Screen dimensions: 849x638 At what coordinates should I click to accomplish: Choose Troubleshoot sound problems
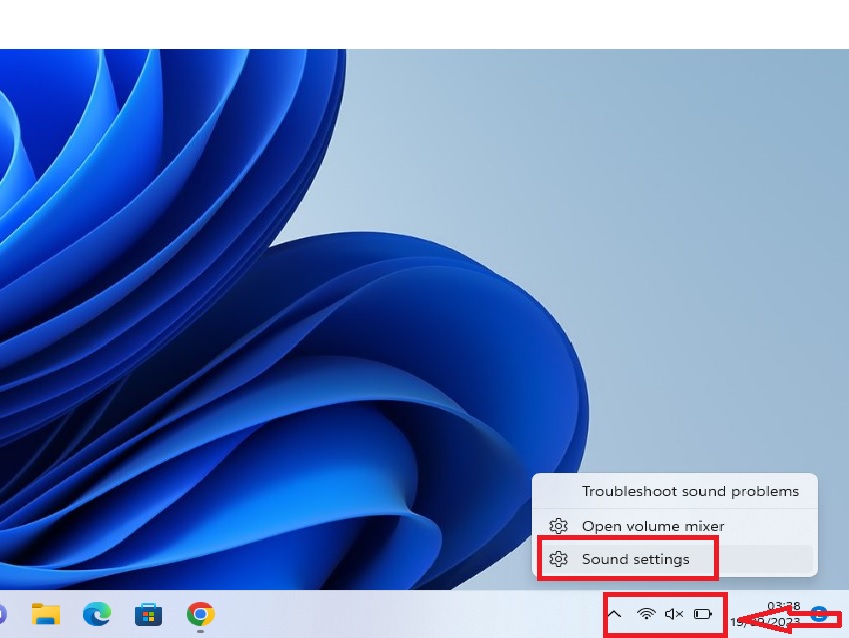coord(690,491)
